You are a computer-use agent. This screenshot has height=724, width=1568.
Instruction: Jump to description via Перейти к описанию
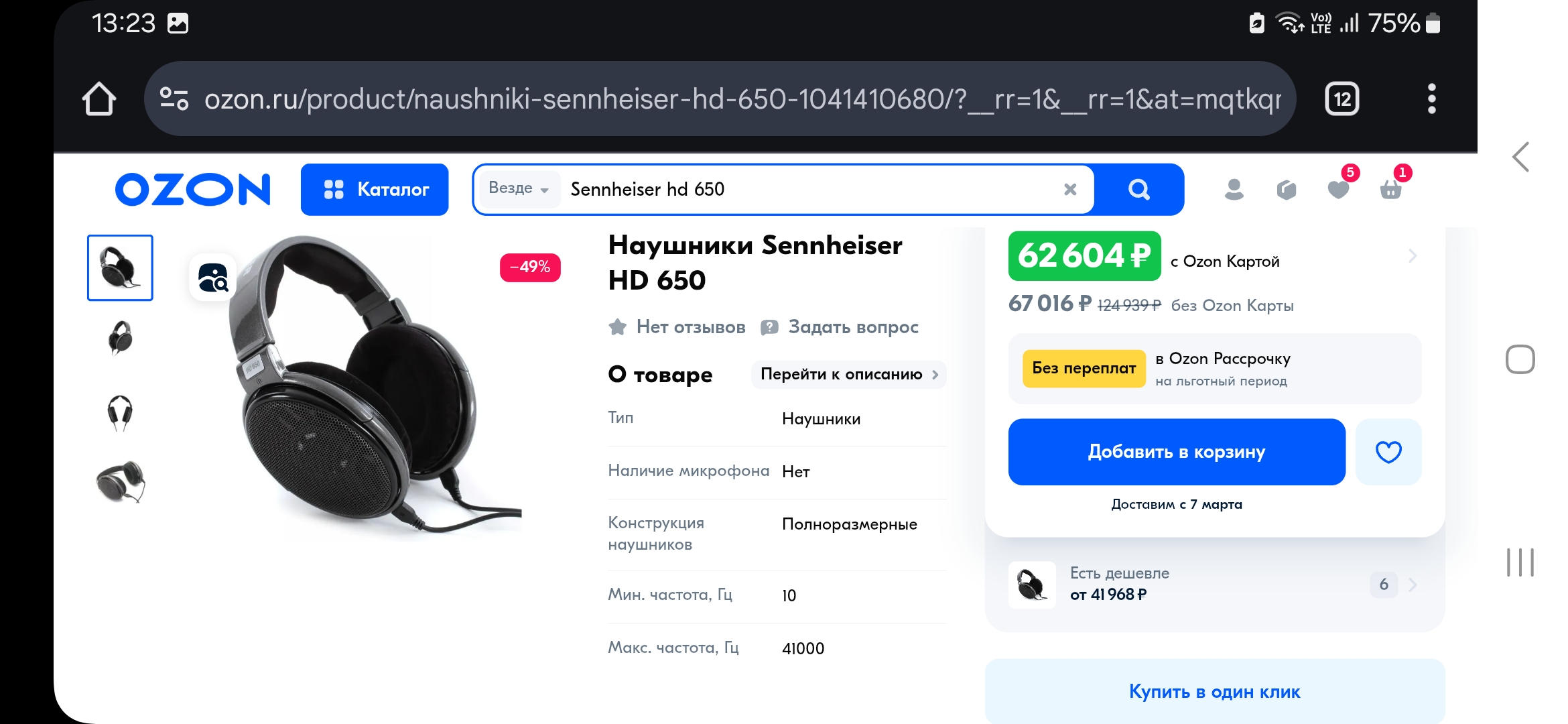click(848, 375)
